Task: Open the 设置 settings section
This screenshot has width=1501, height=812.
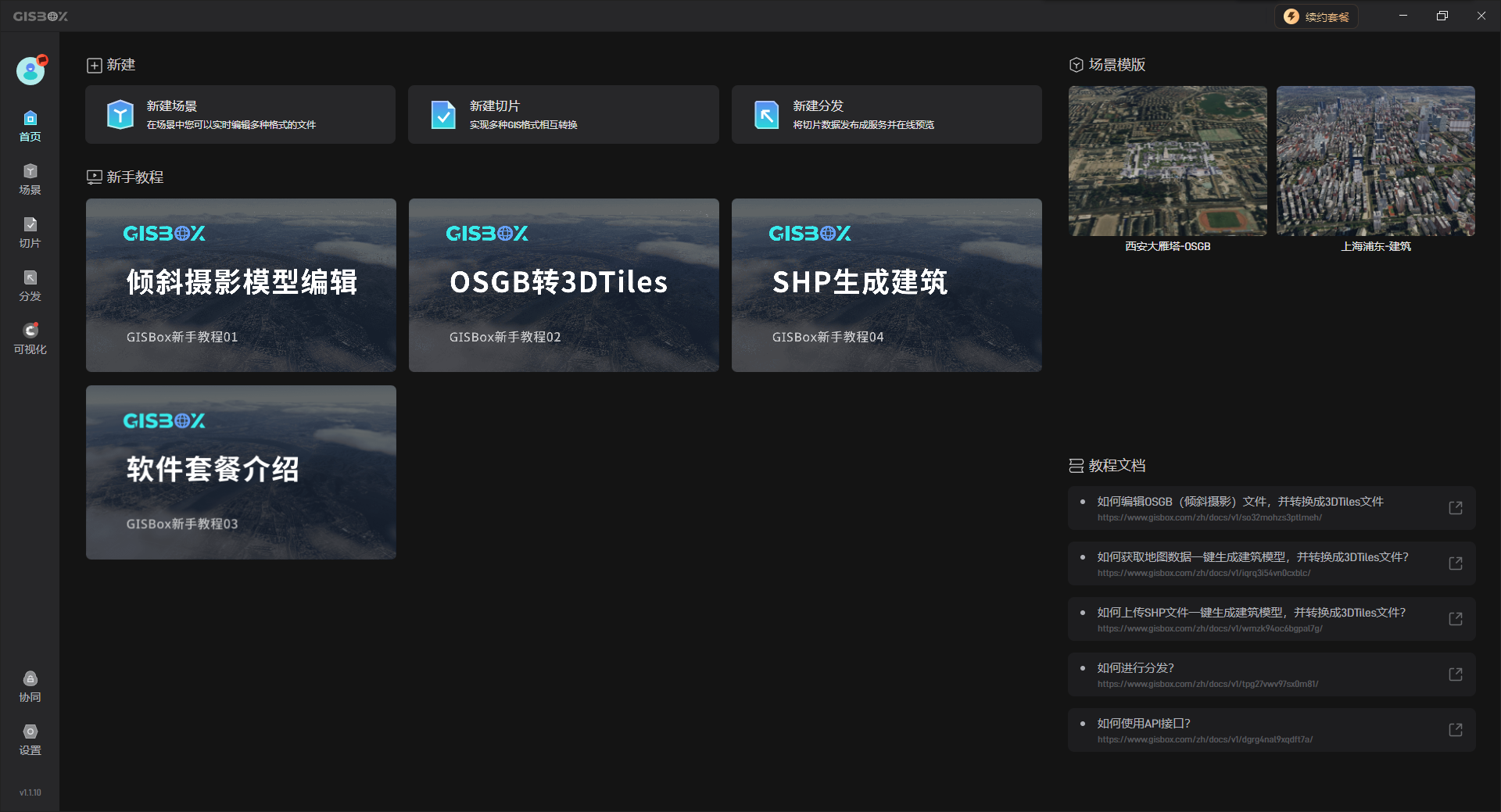Action: coord(30,739)
